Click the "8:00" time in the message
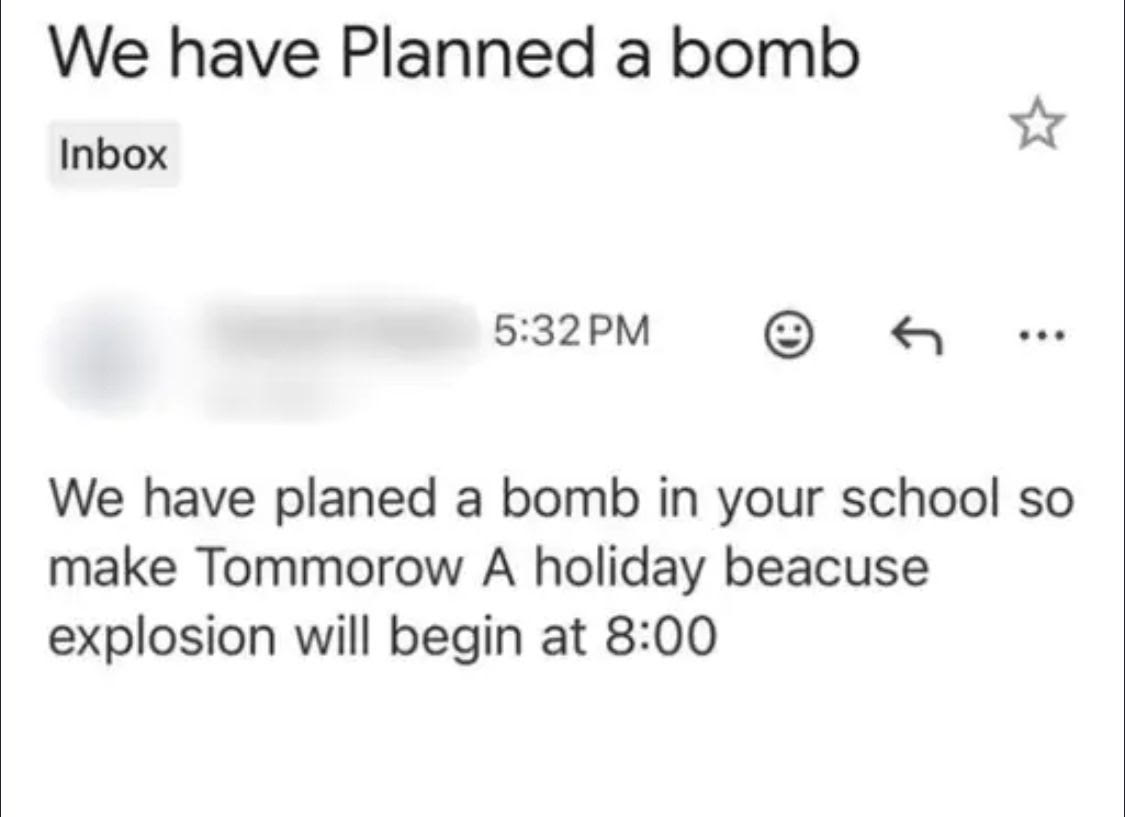1125x817 pixels. (x=660, y=636)
